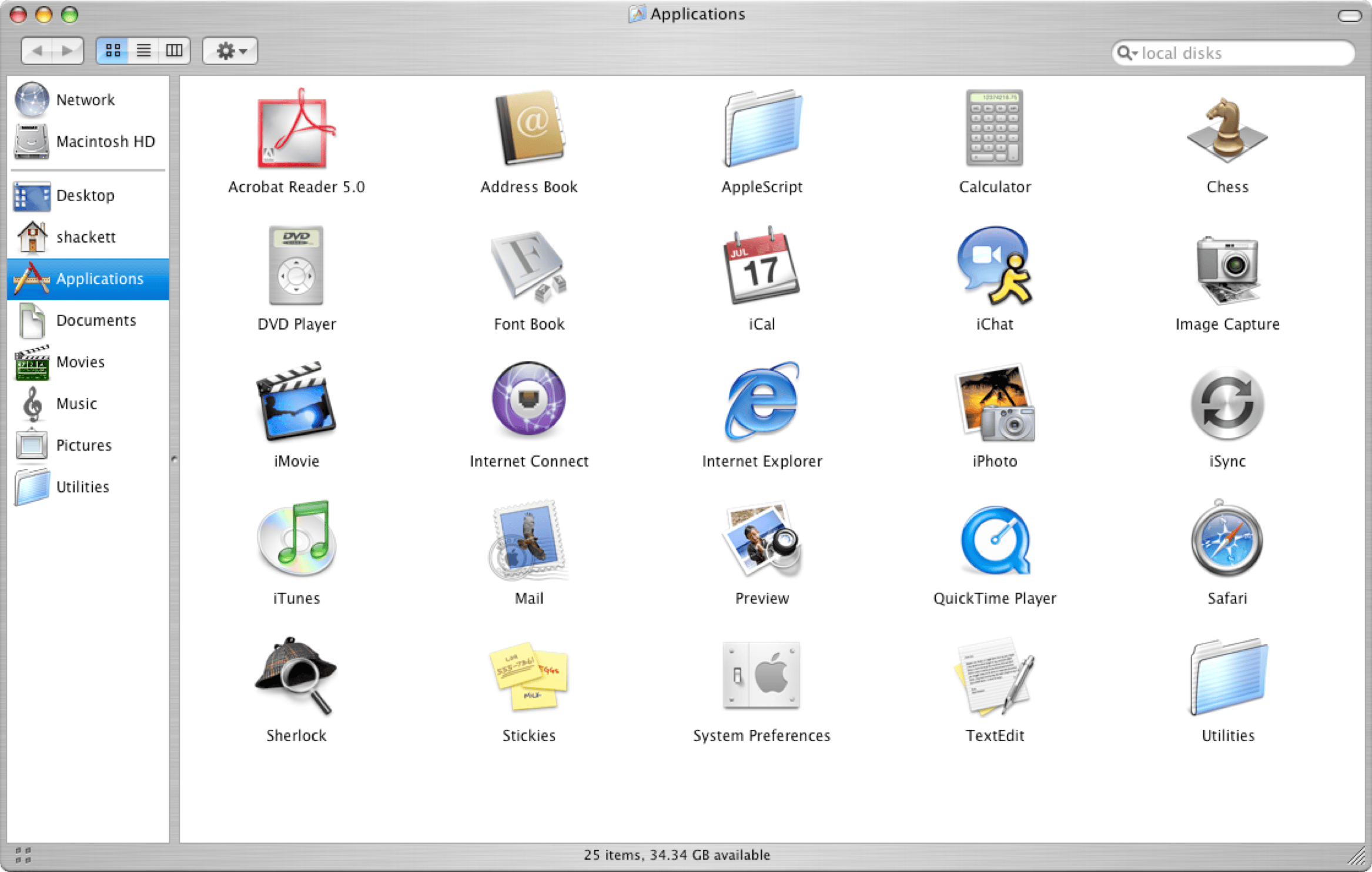Viewport: 1372px width, 872px height.
Task: Switch to list view
Action: (x=143, y=51)
